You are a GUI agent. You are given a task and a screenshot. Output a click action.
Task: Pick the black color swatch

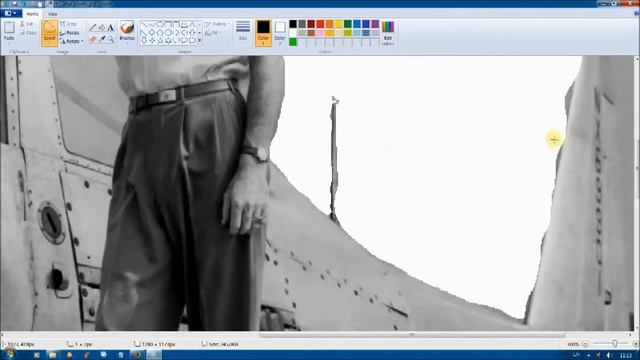(x=293, y=24)
